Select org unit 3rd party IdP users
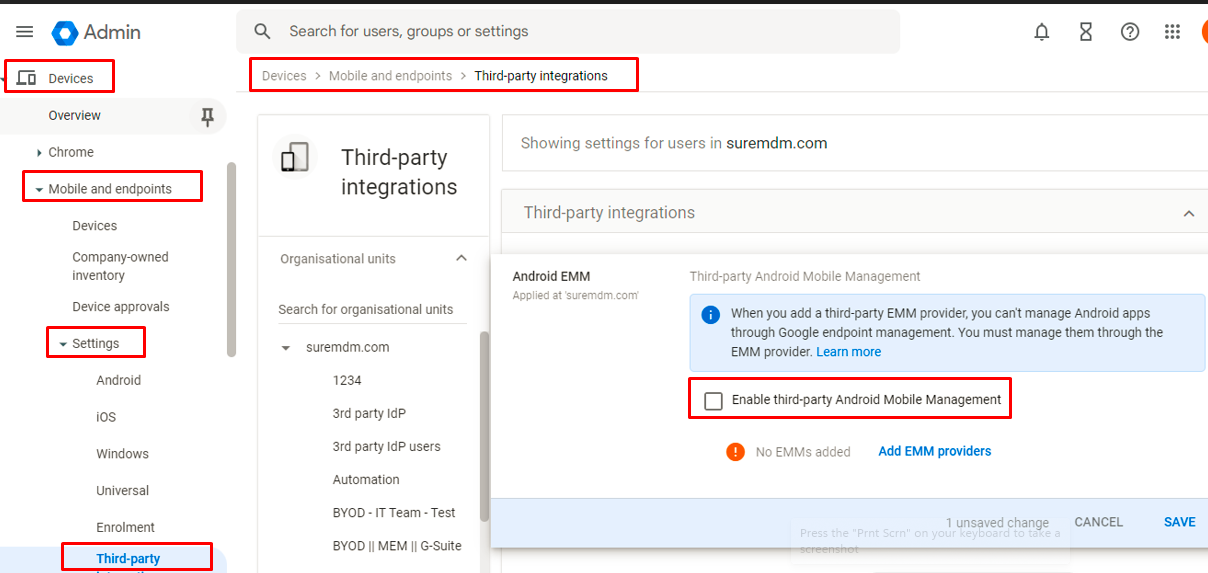 point(387,447)
